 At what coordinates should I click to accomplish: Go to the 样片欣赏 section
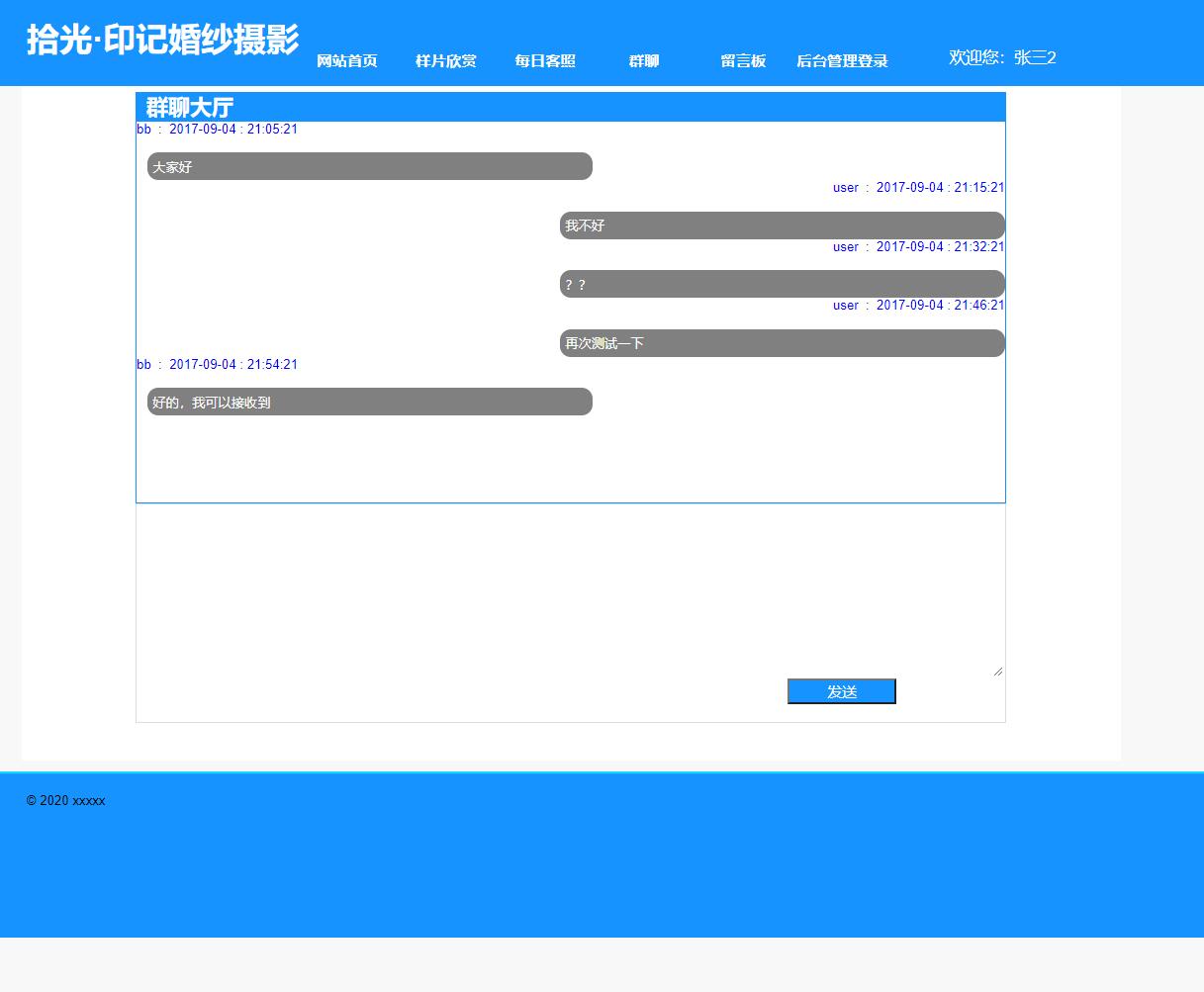[x=445, y=60]
